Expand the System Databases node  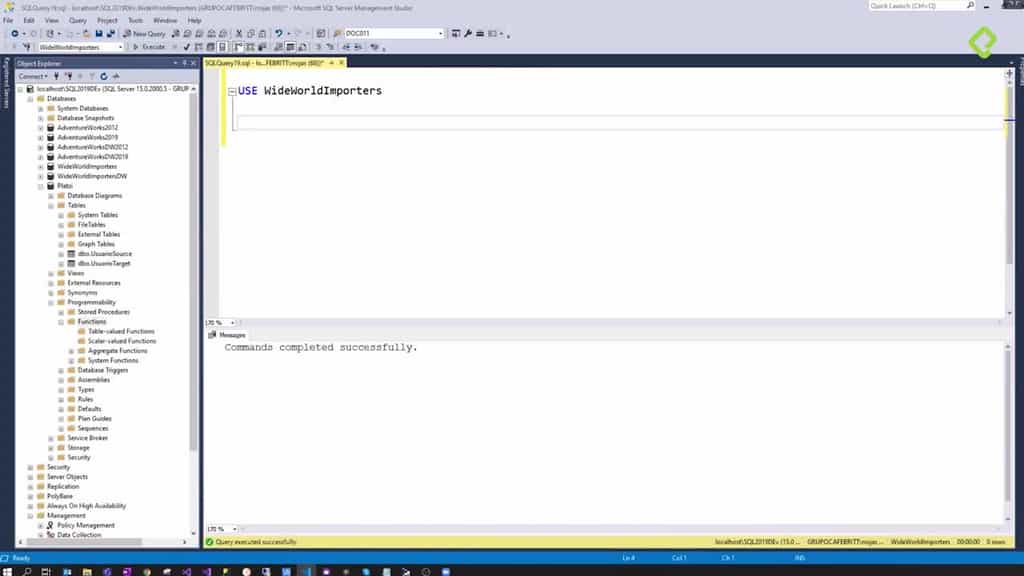[40, 108]
